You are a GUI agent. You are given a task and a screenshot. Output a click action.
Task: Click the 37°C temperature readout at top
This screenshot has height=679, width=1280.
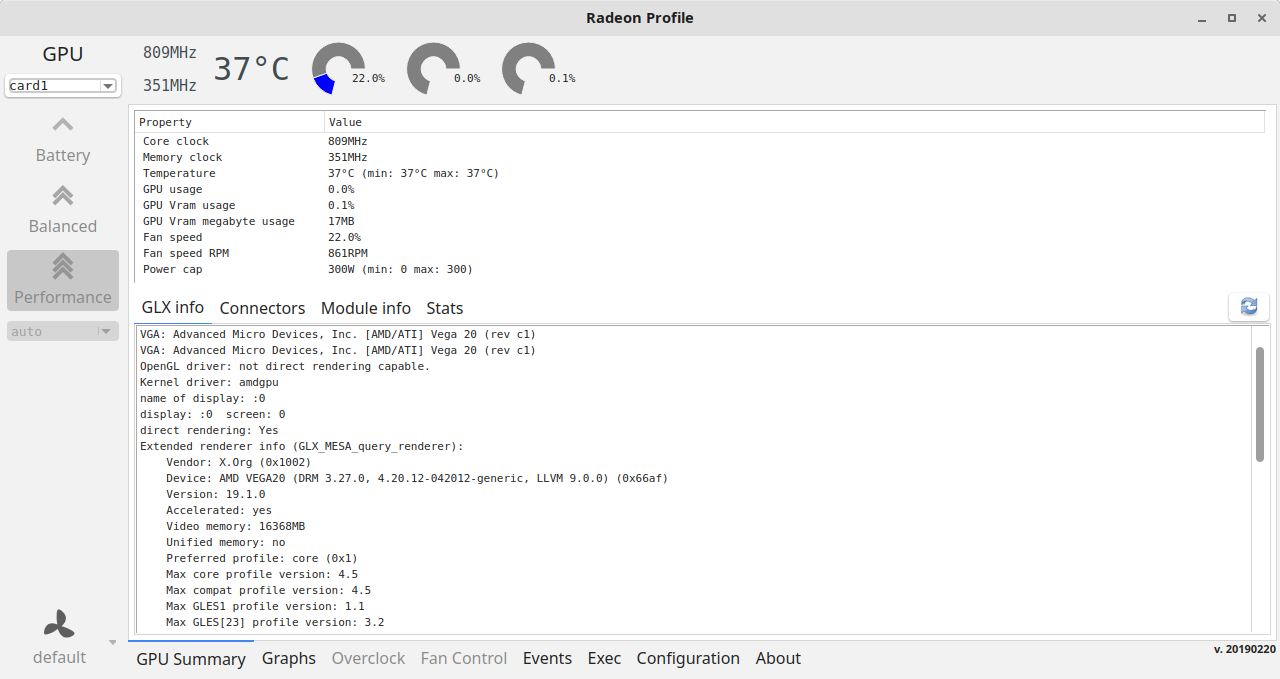[x=251, y=69]
